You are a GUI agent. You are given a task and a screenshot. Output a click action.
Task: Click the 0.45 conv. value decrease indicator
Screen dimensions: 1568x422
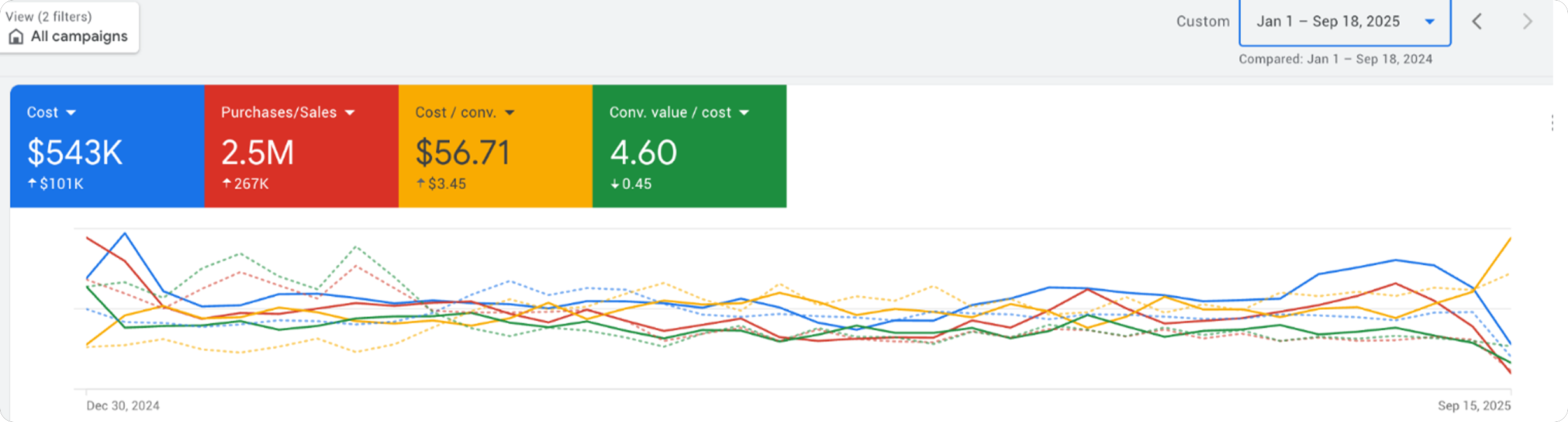tap(631, 184)
